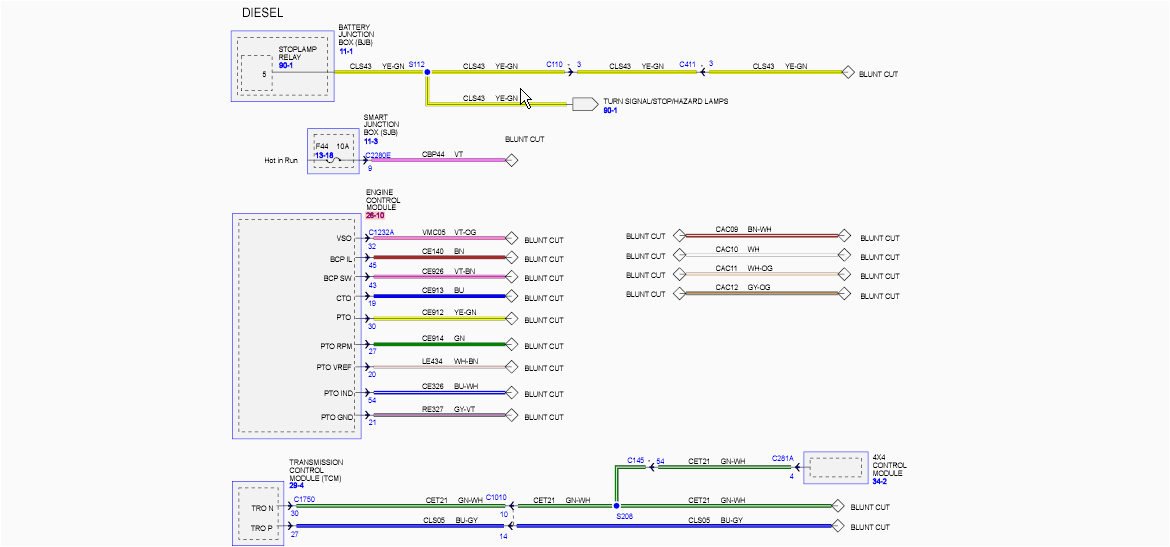Click the C1232A connector label
Image resolution: width=1170 pixels, height=547 pixels.
coord(381,232)
